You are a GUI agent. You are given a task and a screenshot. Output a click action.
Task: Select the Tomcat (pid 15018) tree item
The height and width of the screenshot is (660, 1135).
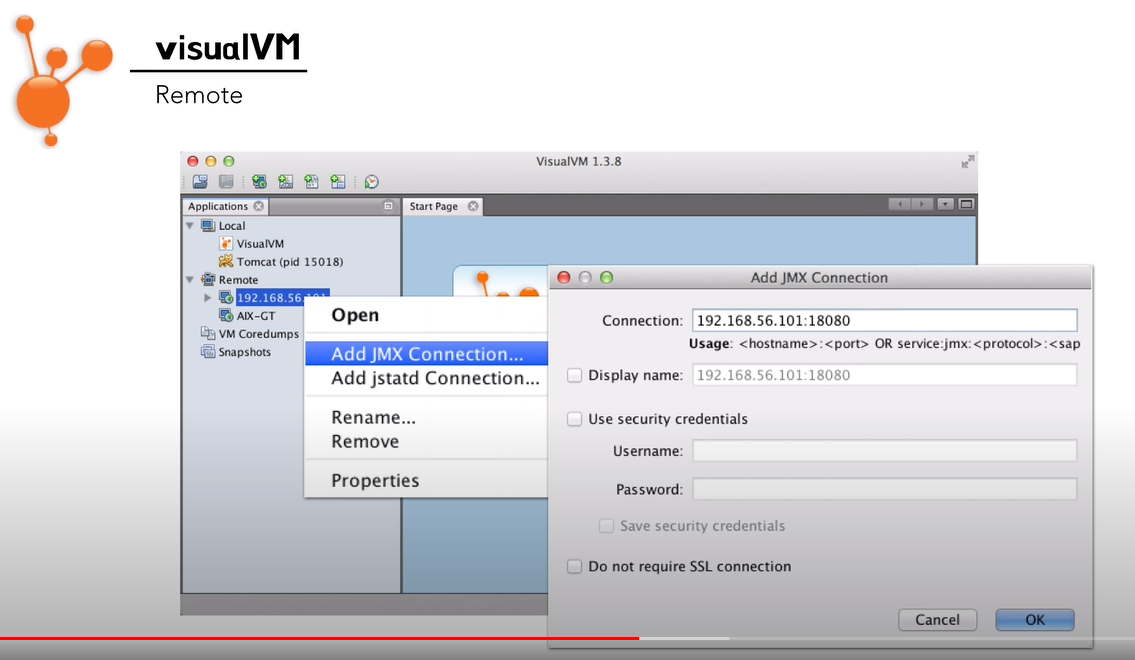pyautogui.click(x=290, y=261)
